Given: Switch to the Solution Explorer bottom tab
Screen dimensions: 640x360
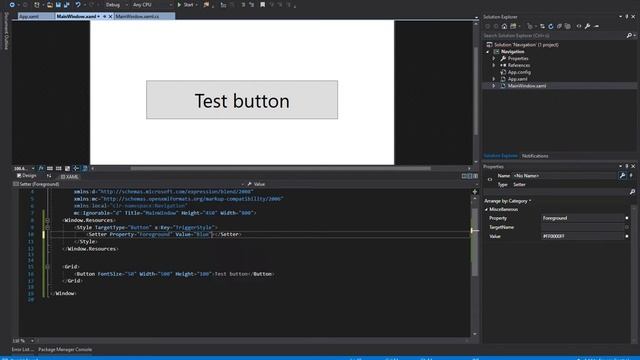Looking at the screenshot, I should pyautogui.click(x=500, y=156).
